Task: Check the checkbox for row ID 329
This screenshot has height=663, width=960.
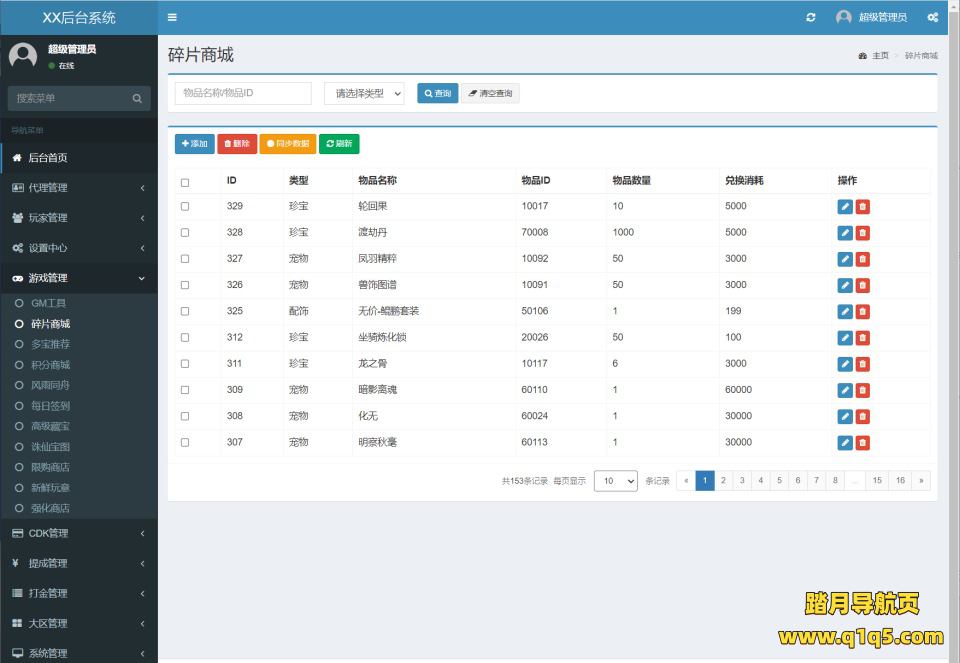Action: (185, 206)
